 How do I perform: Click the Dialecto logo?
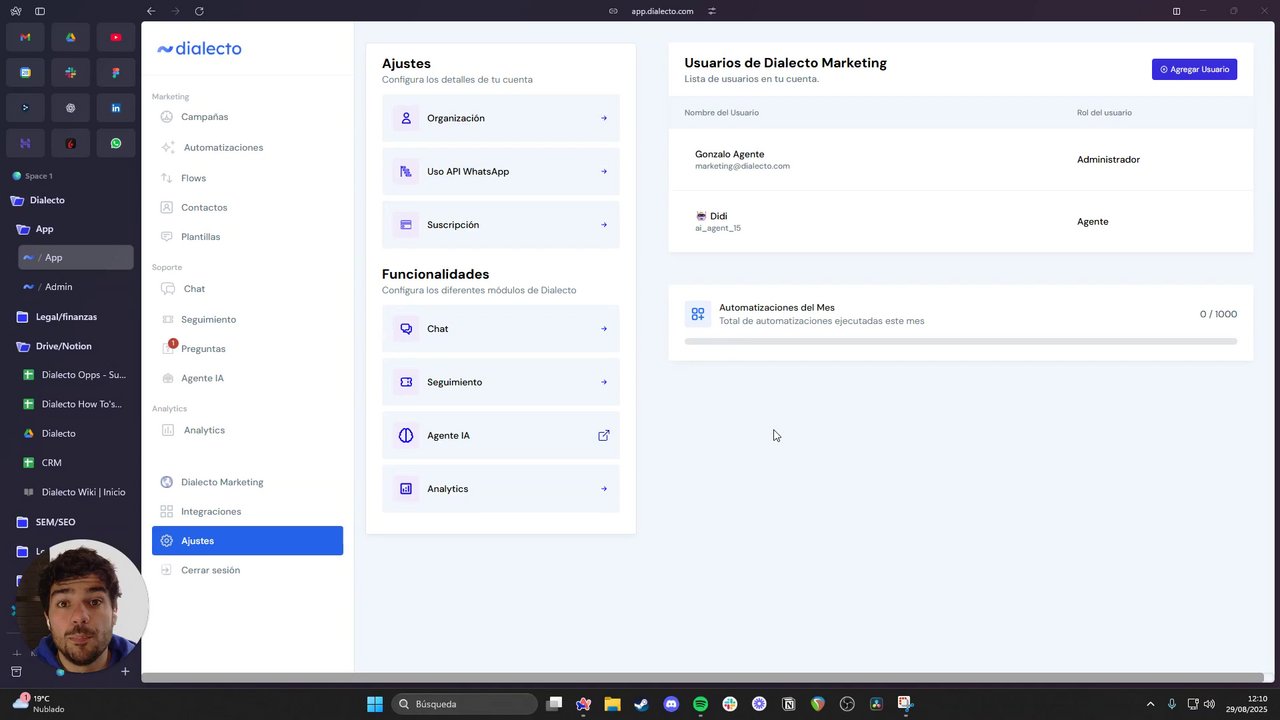click(199, 48)
